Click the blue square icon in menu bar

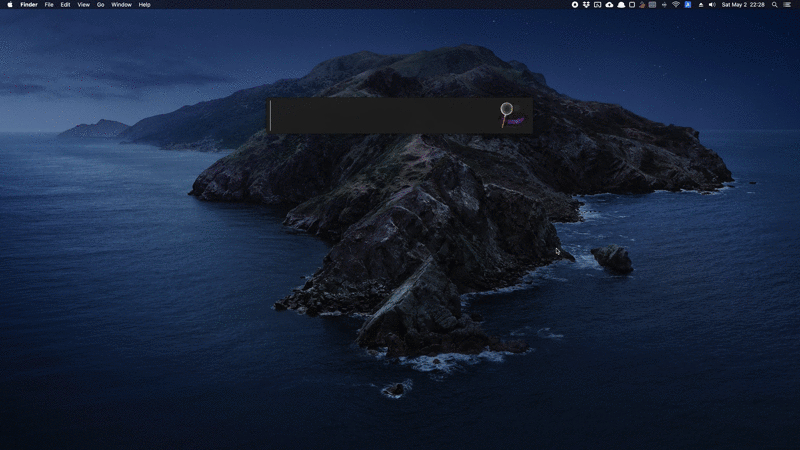[688, 5]
